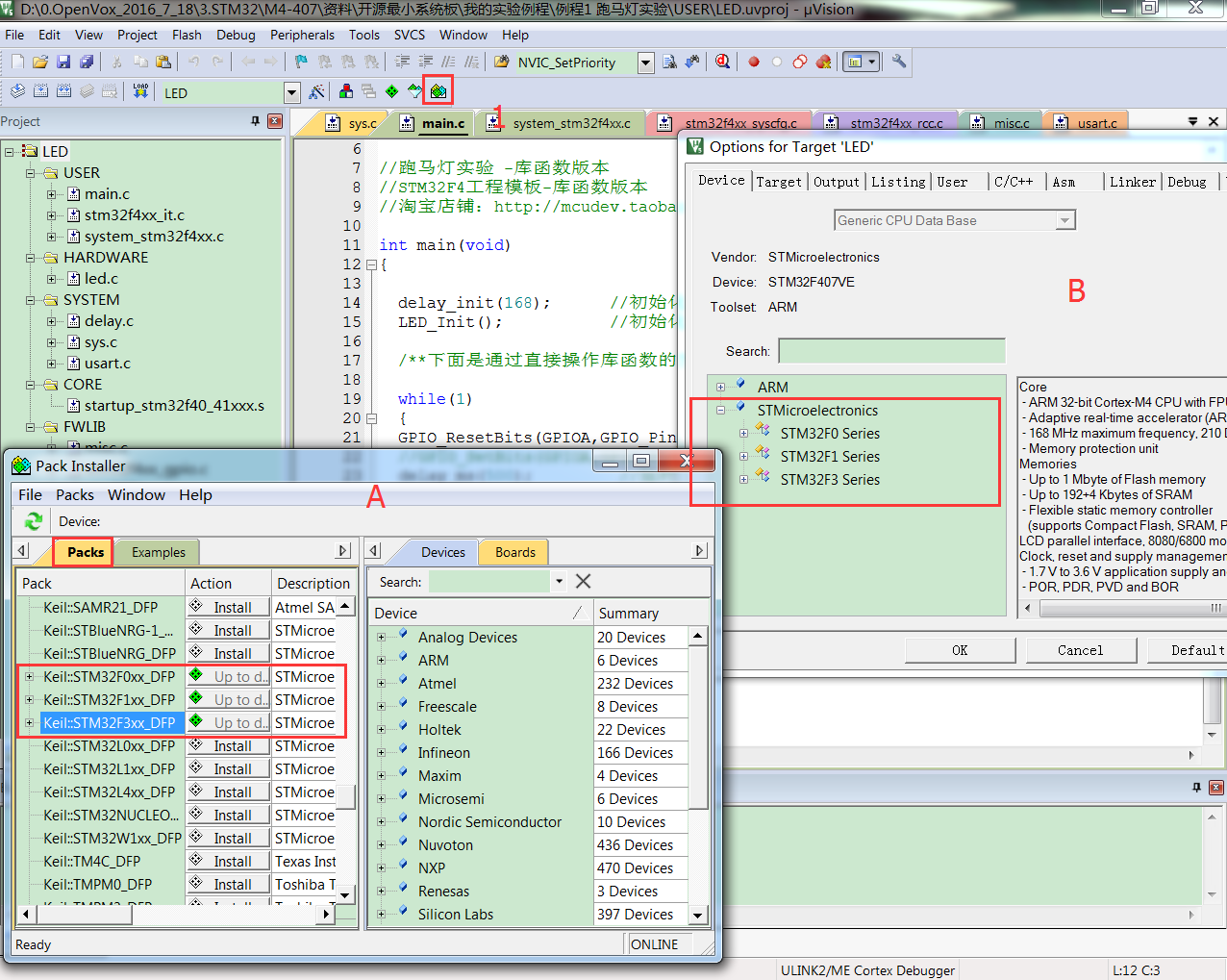Screen dimensions: 1227x980
Task: Insert breakpoint with the red dot icon
Action: pos(754,62)
